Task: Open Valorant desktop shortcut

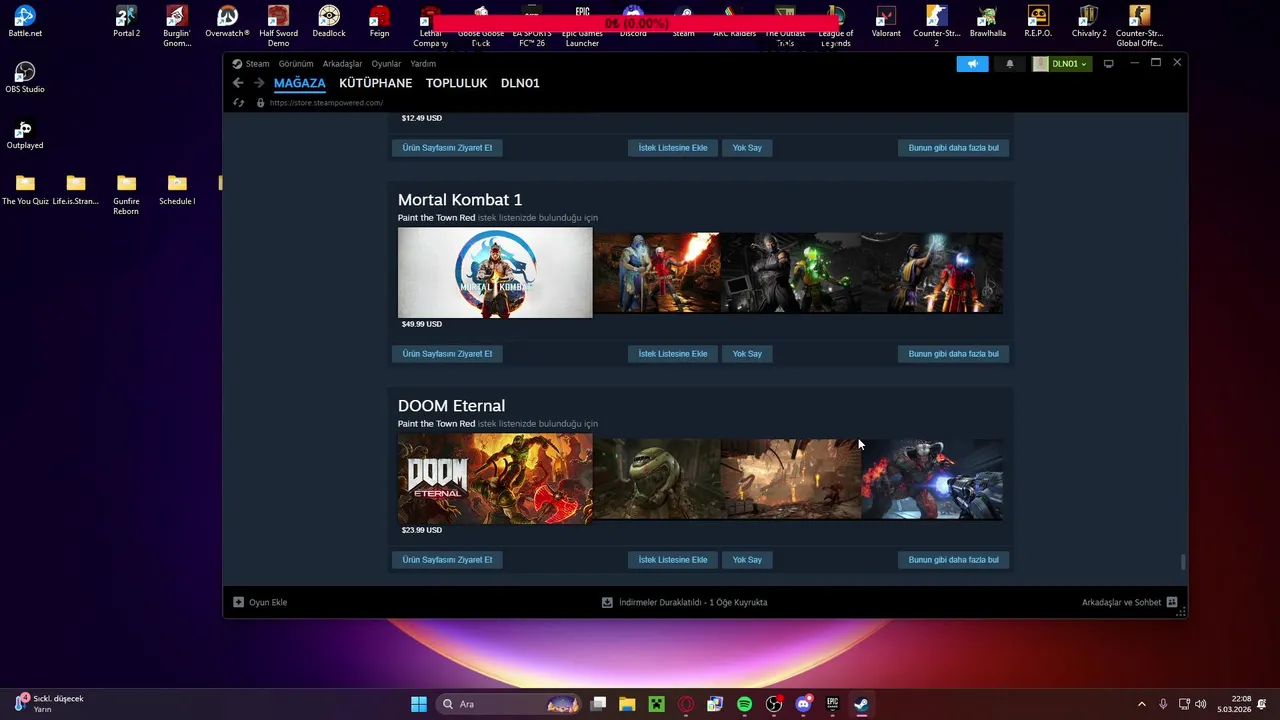Action: (886, 22)
